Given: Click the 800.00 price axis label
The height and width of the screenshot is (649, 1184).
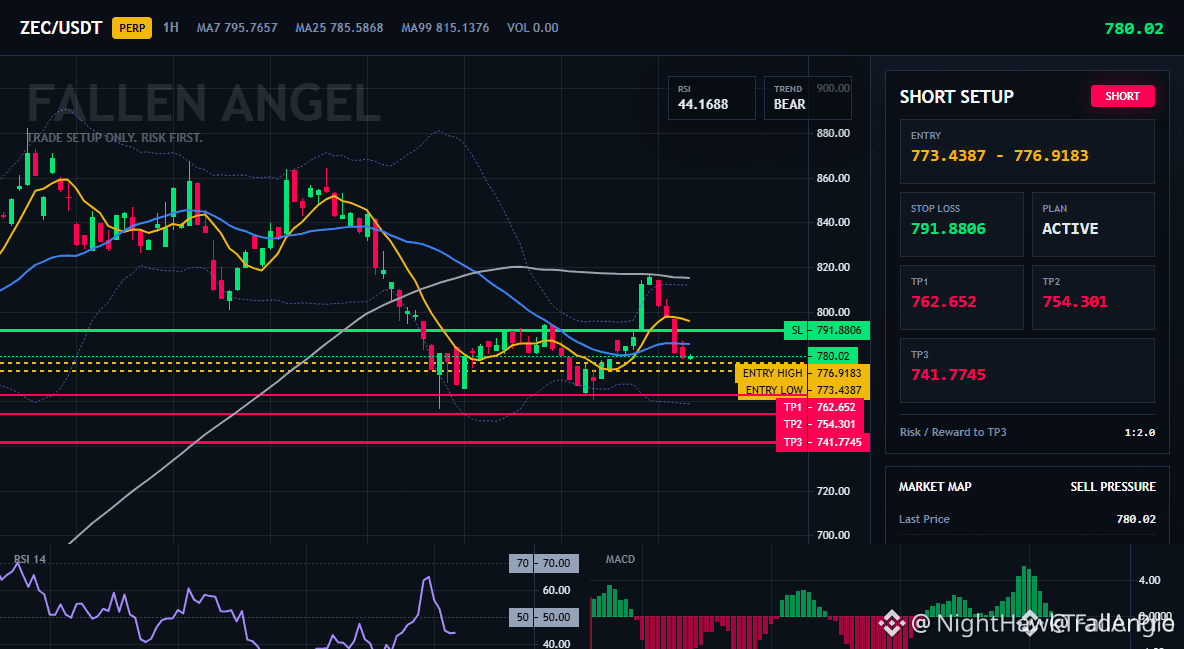Looking at the screenshot, I should click(833, 312).
